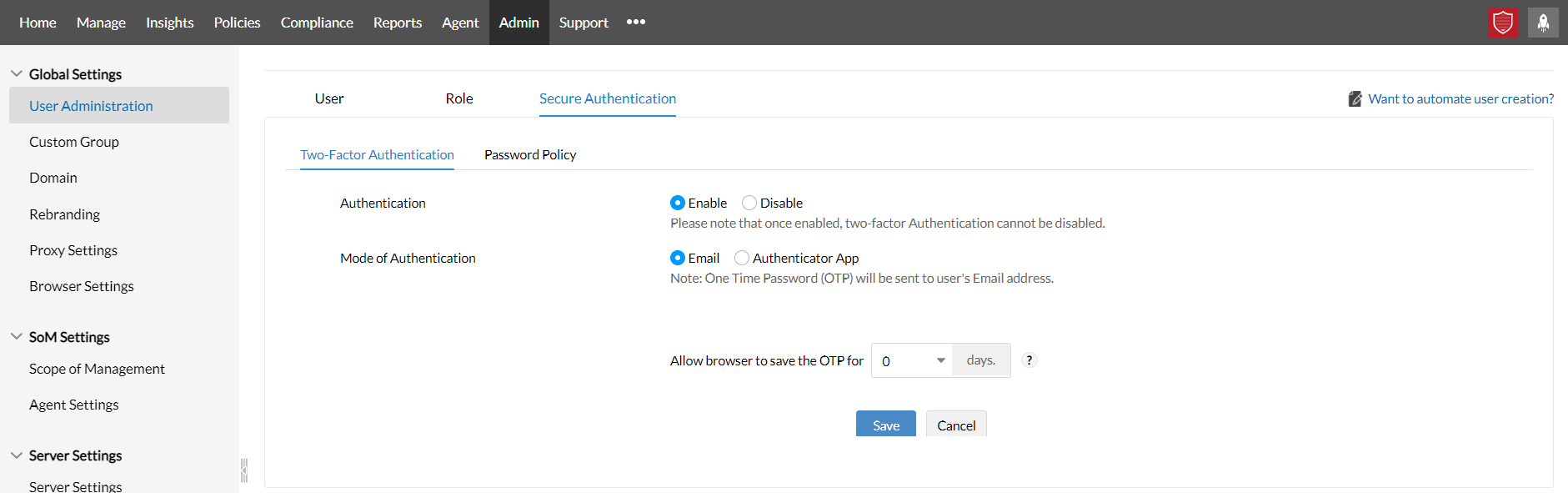Click the automate user creation note icon
Image resolution: width=1568 pixels, height=493 pixels.
[x=1355, y=98]
